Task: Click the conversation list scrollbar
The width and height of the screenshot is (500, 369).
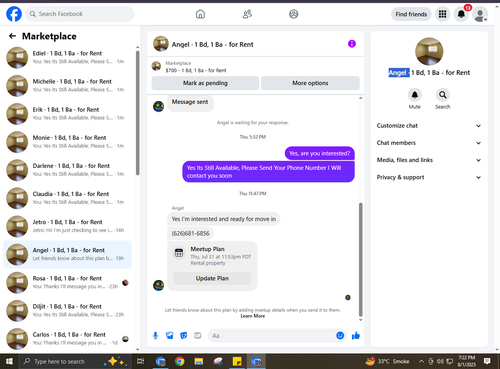Action: pos(137,113)
